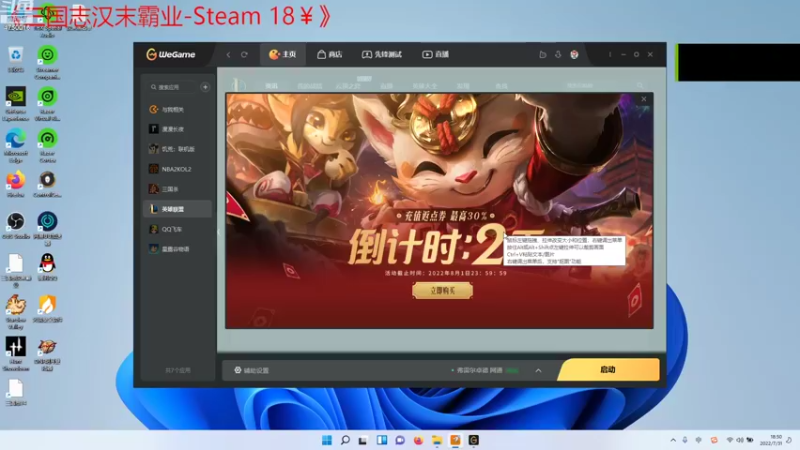The width and height of the screenshot is (800, 450).
Task: Open the taskbar clock and date
Action: click(x=770, y=440)
